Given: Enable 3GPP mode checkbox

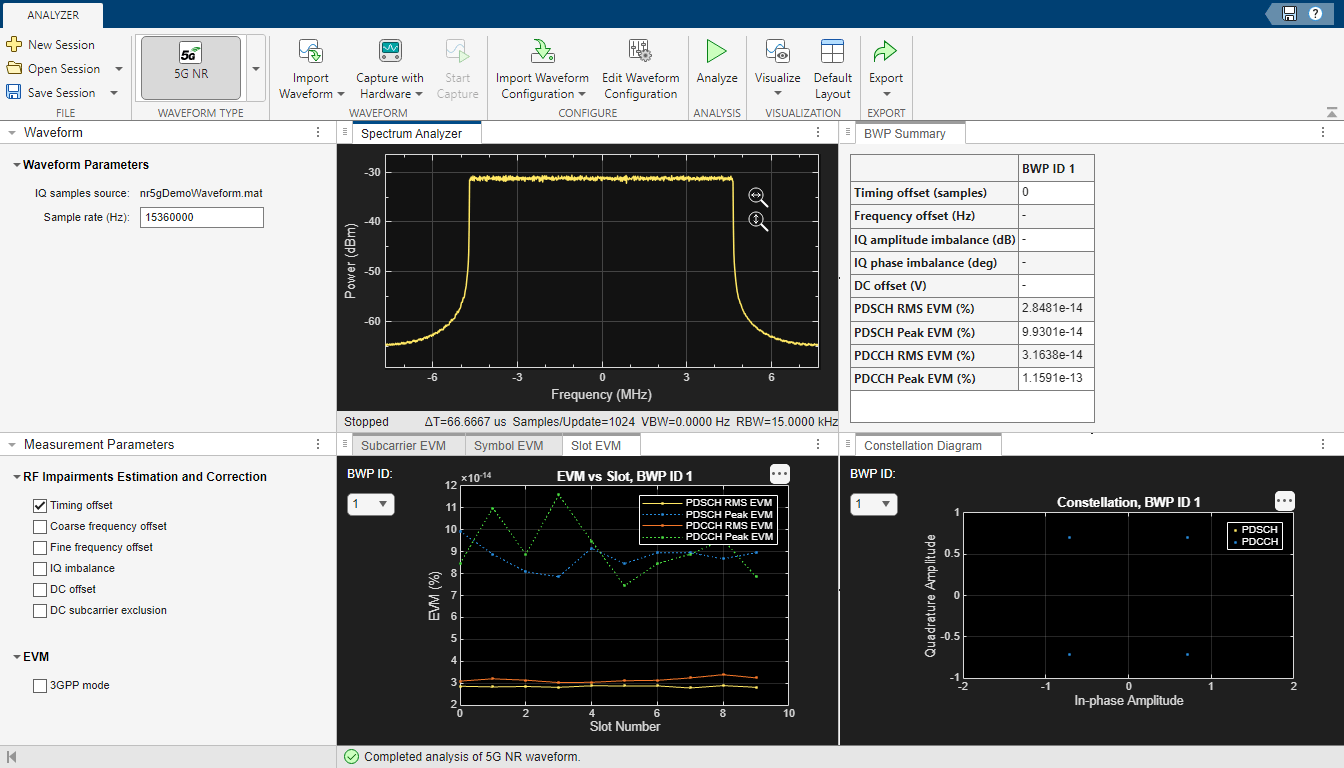Looking at the screenshot, I should coord(40,686).
